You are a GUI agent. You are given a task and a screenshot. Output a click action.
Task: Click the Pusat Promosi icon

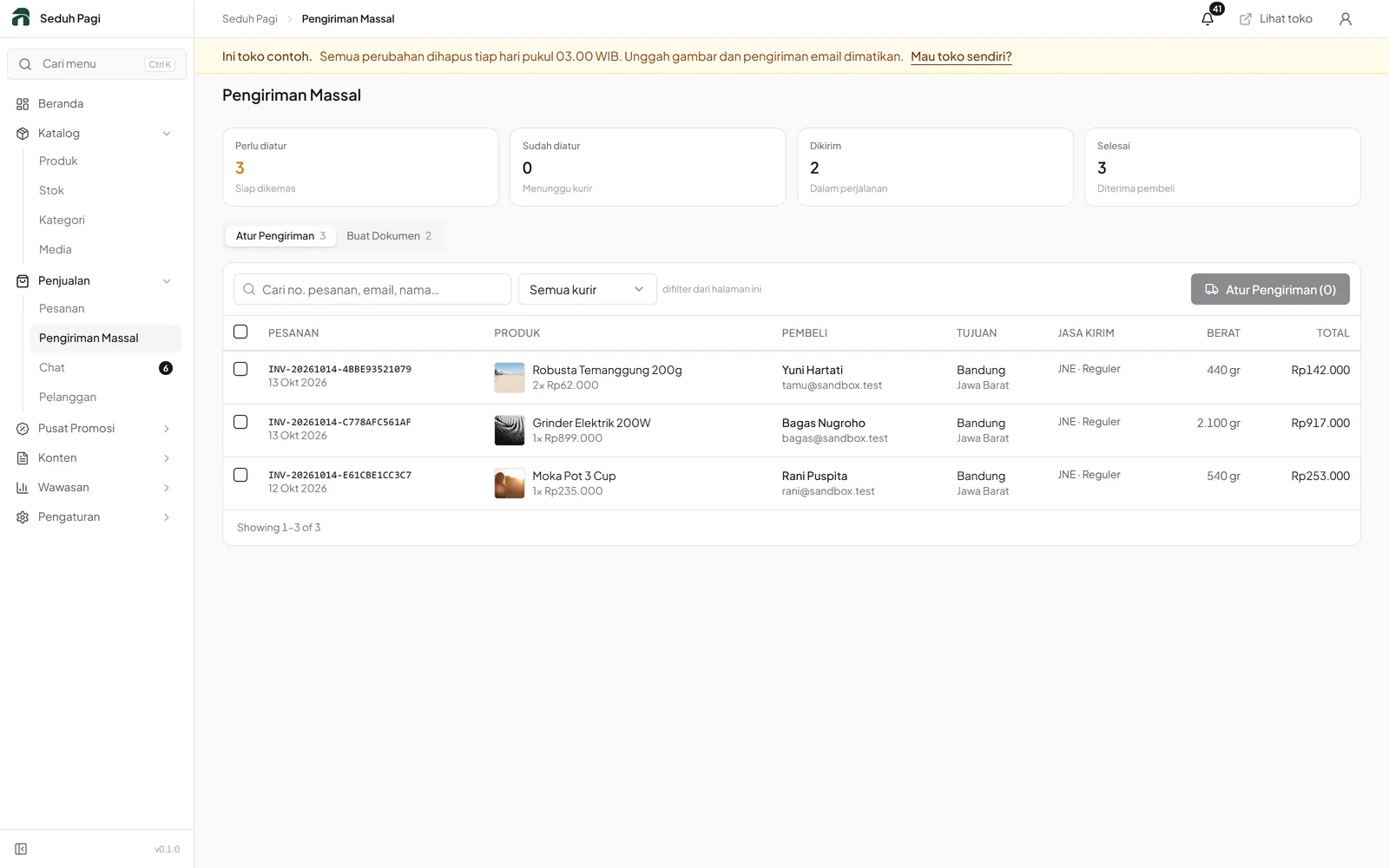point(23,429)
